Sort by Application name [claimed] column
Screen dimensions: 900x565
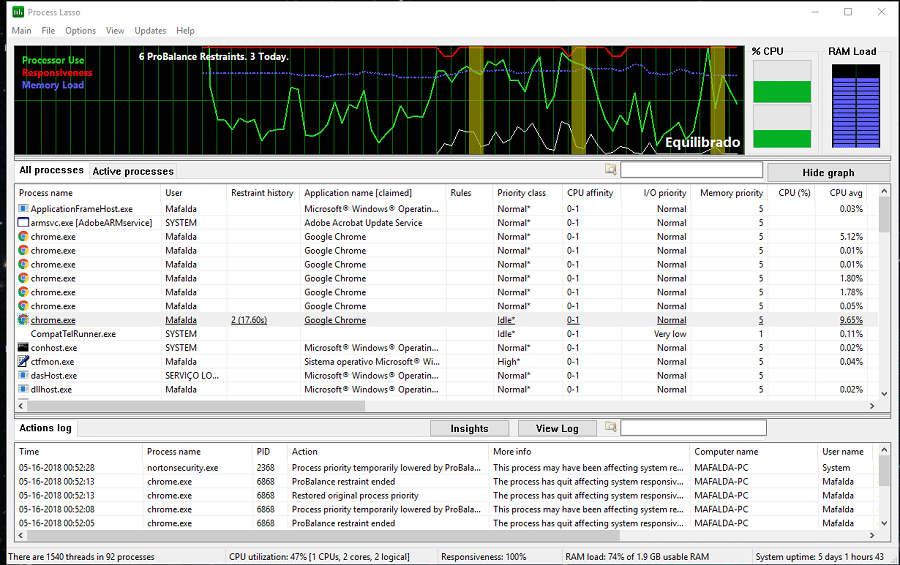tap(373, 193)
